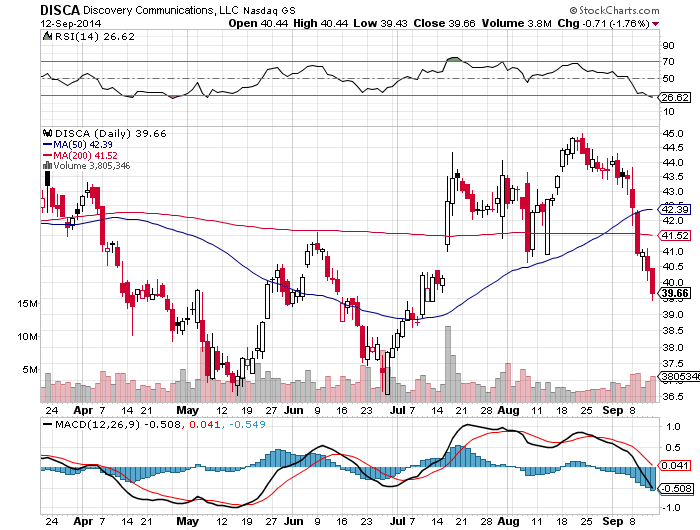Click the green RSI indicator icon

(47, 36)
